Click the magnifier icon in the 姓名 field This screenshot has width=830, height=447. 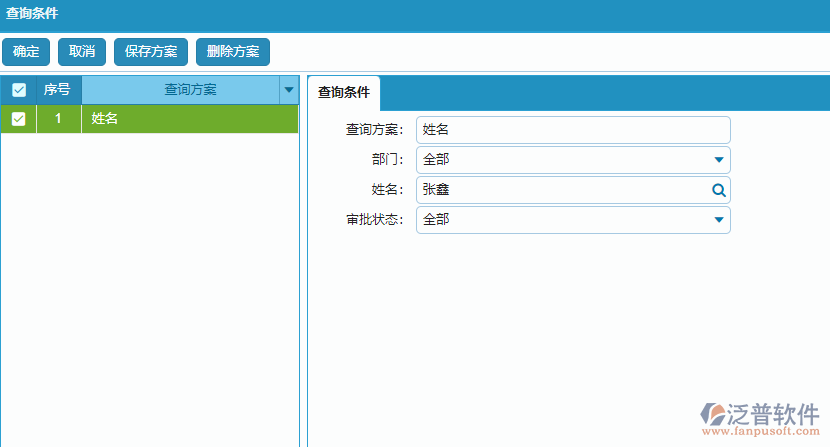718,190
